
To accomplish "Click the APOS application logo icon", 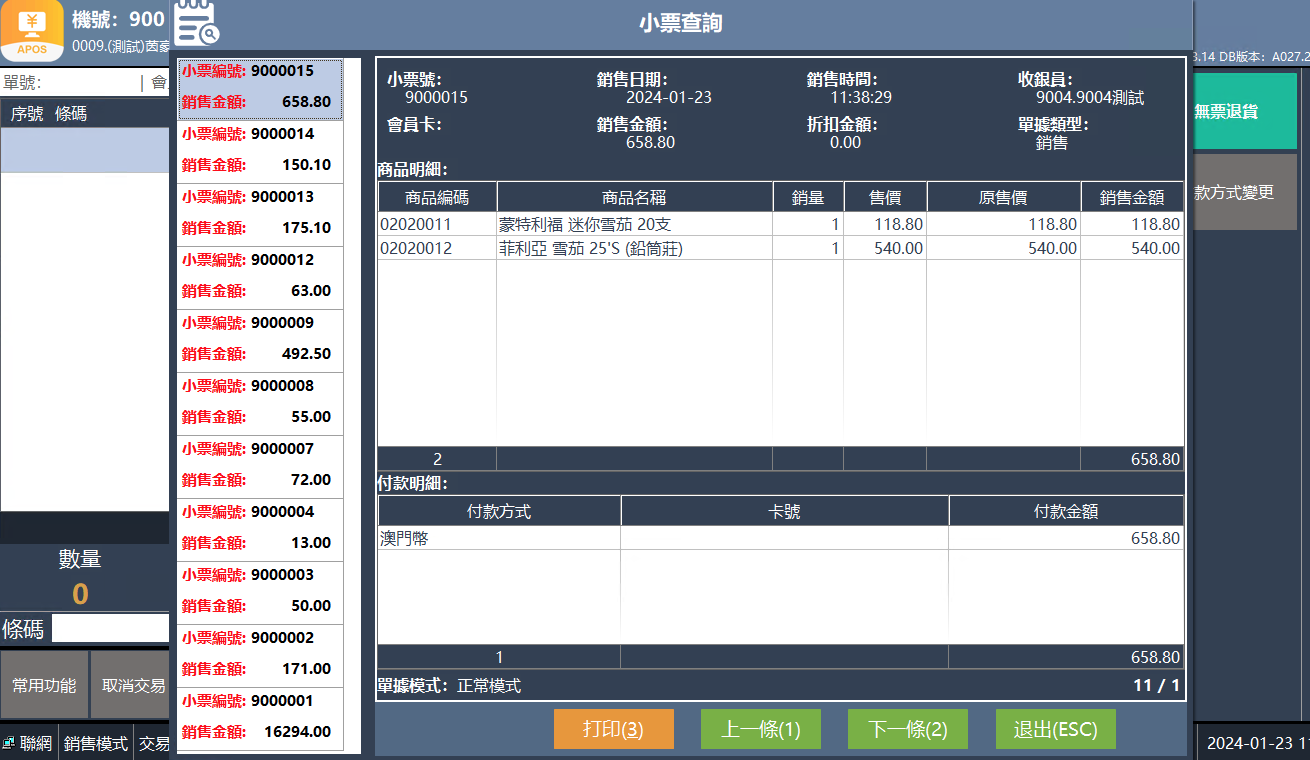I will point(32,30).
